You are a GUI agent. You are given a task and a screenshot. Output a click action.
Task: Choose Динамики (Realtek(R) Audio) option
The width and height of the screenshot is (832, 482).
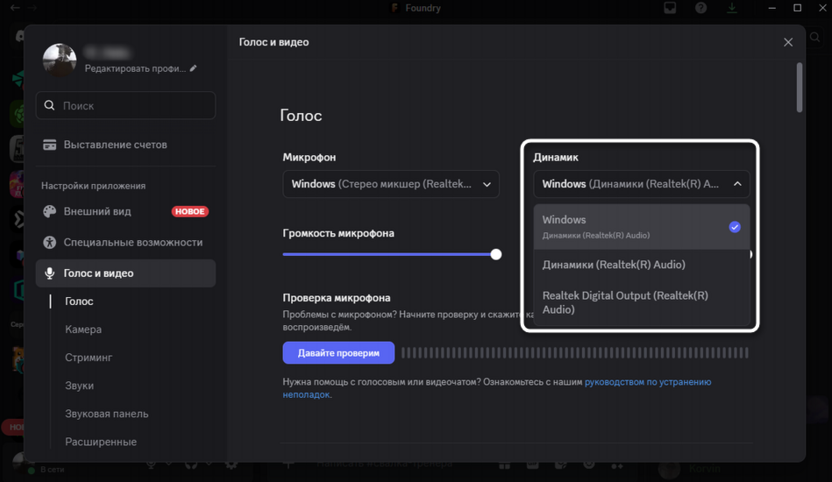pyautogui.click(x=642, y=264)
